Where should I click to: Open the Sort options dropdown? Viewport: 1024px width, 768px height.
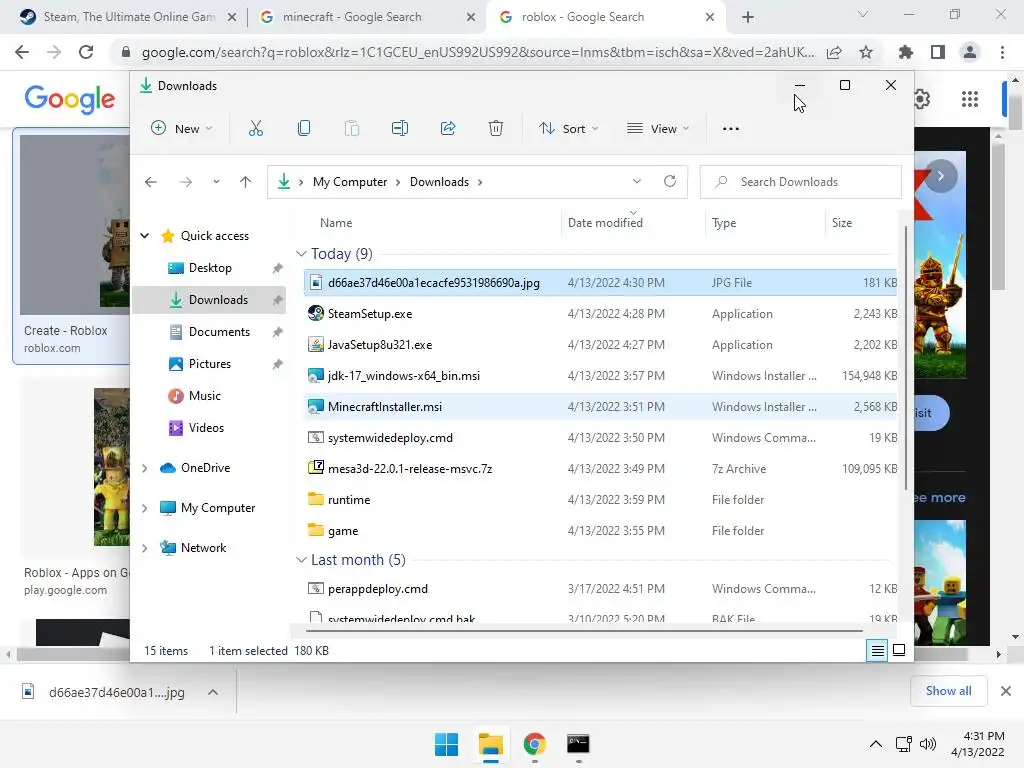pyautogui.click(x=568, y=129)
